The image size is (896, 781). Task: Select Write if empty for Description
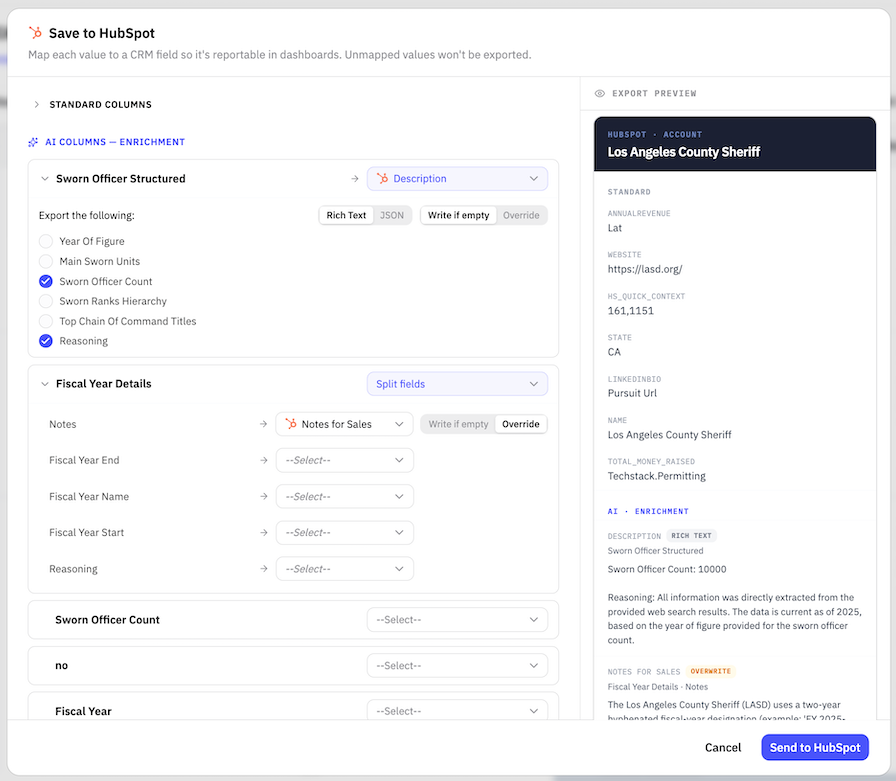[458, 215]
